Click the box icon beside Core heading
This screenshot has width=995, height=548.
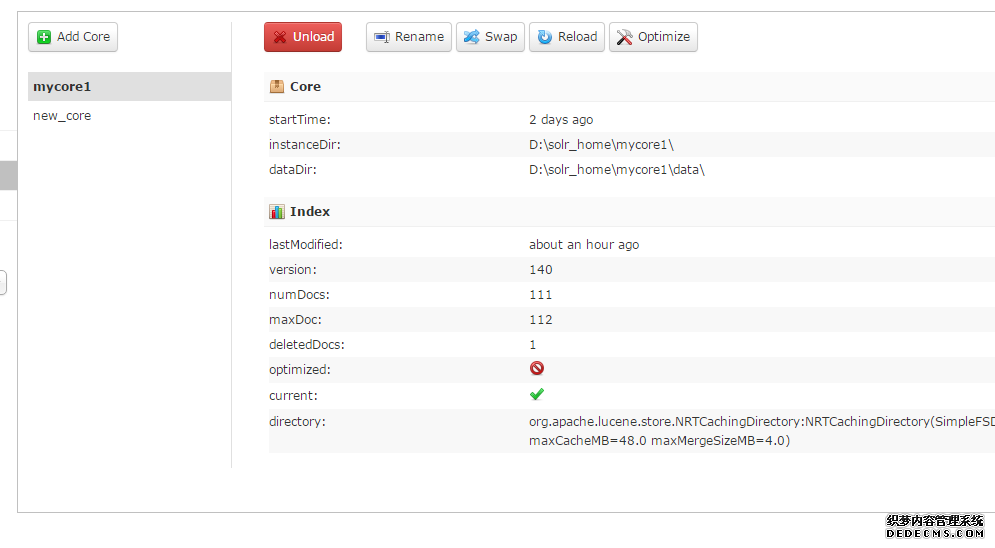tap(277, 87)
